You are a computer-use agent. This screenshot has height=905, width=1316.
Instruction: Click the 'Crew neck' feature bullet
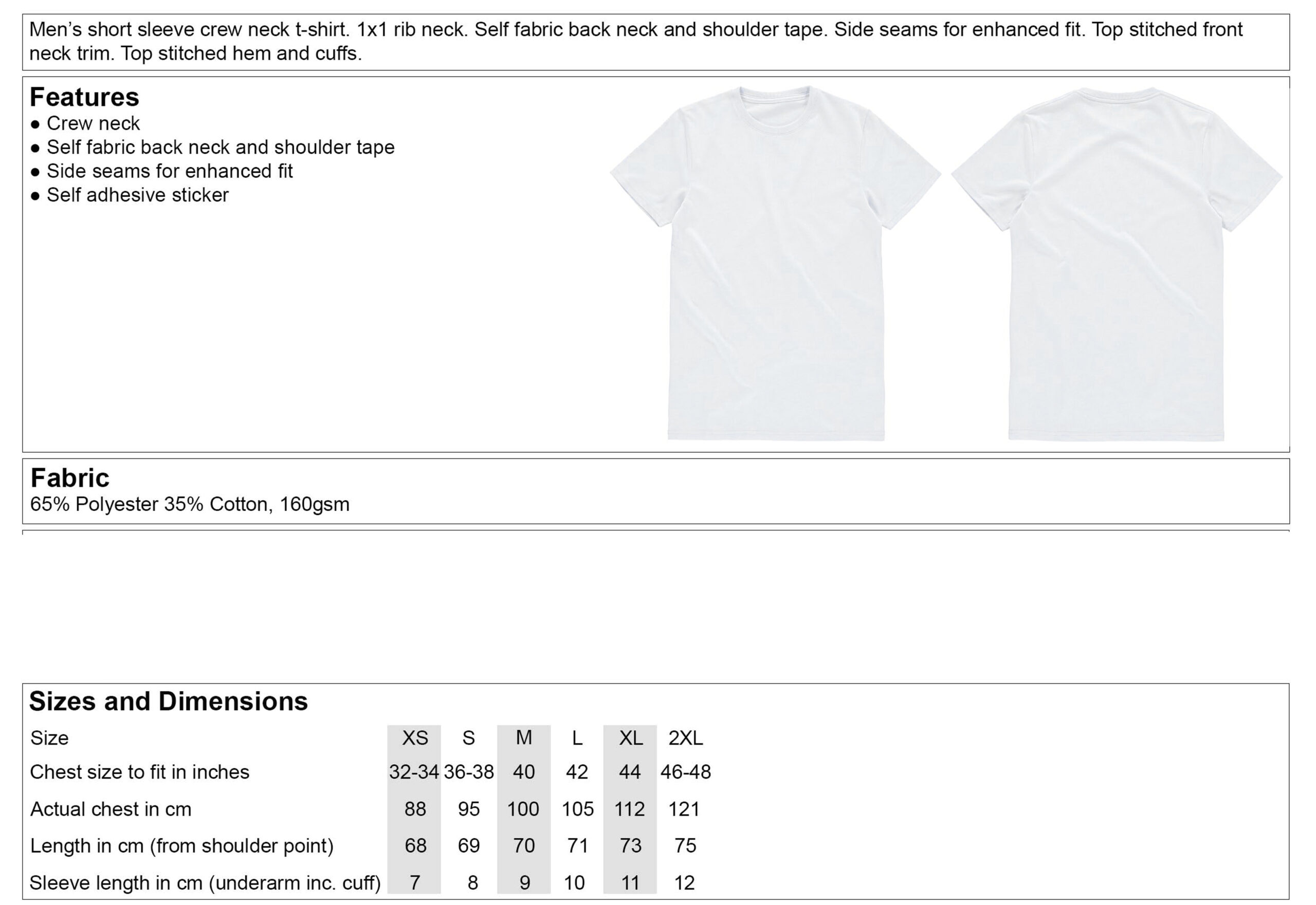pos(93,123)
